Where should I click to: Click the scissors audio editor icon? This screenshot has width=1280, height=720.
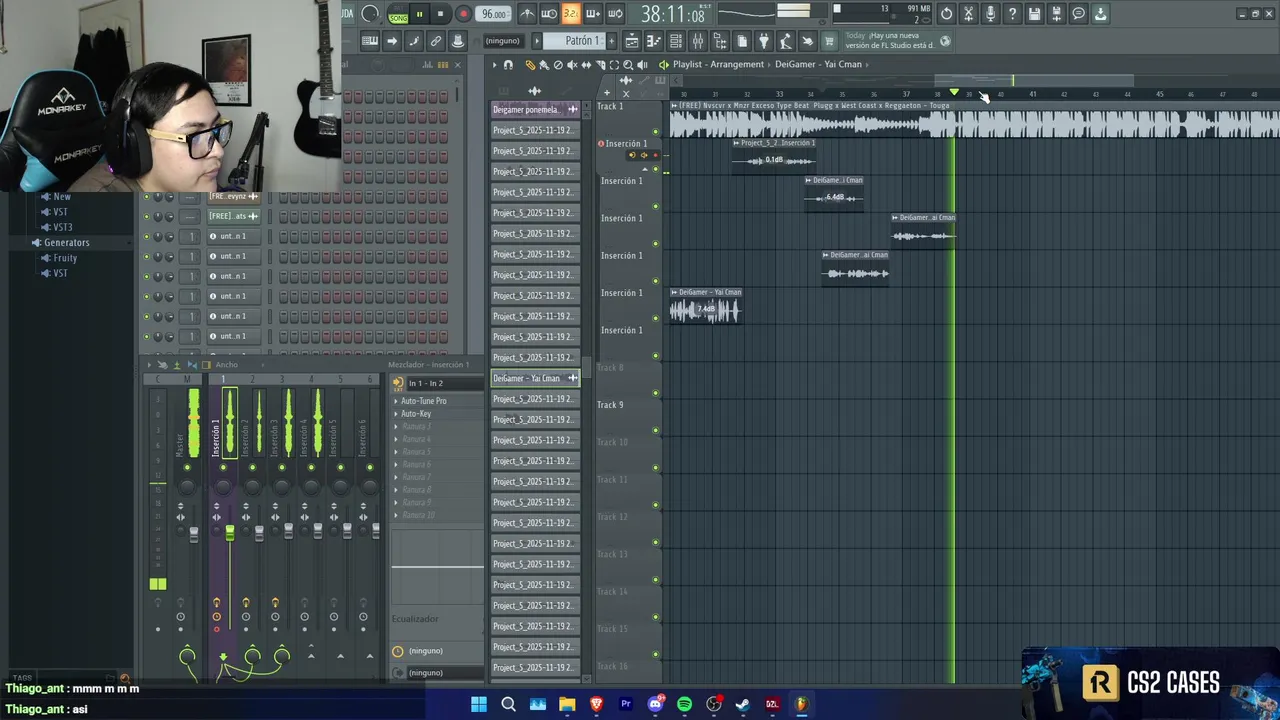tap(968, 14)
